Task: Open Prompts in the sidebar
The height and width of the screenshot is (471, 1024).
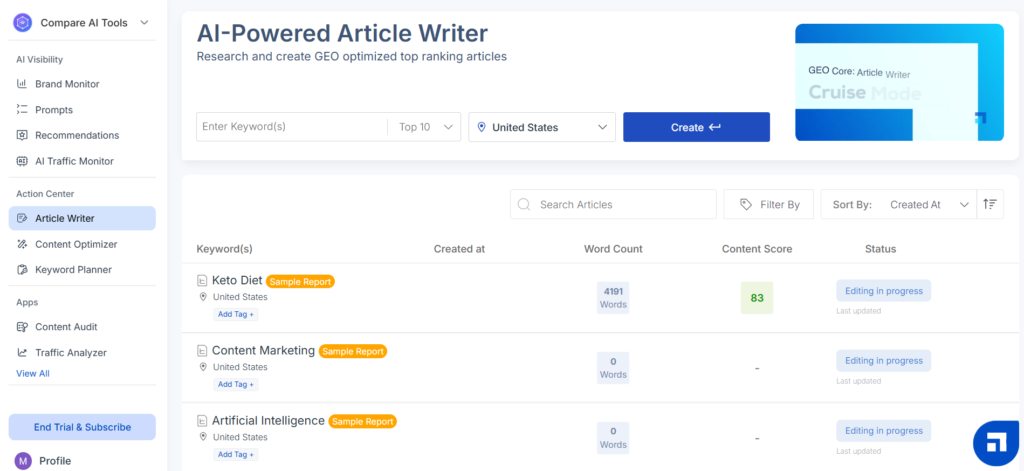Action: [x=54, y=110]
